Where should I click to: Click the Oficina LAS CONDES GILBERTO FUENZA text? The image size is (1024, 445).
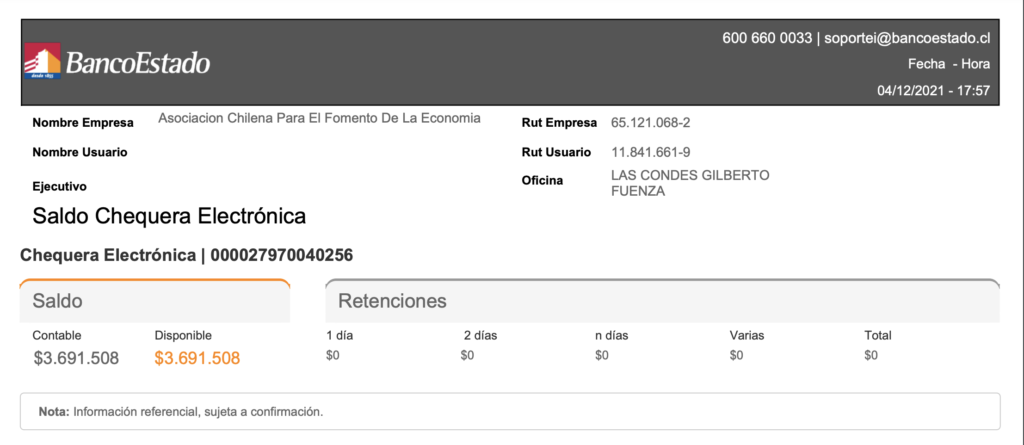click(x=690, y=184)
